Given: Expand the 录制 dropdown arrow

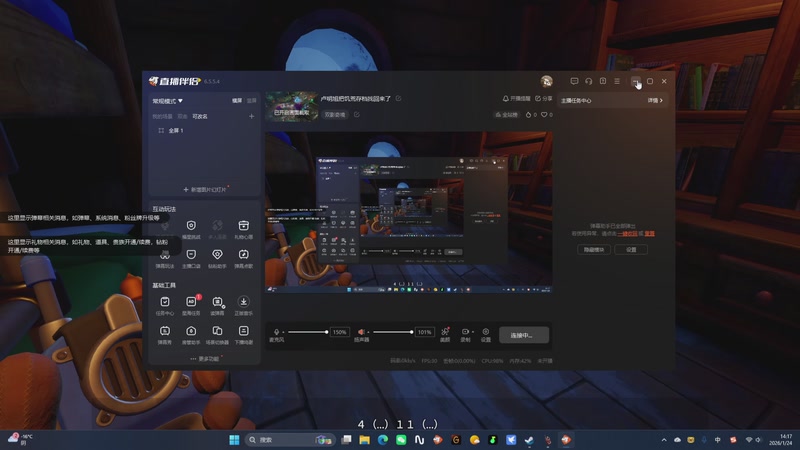Looking at the screenshot, I should point(472,332).
